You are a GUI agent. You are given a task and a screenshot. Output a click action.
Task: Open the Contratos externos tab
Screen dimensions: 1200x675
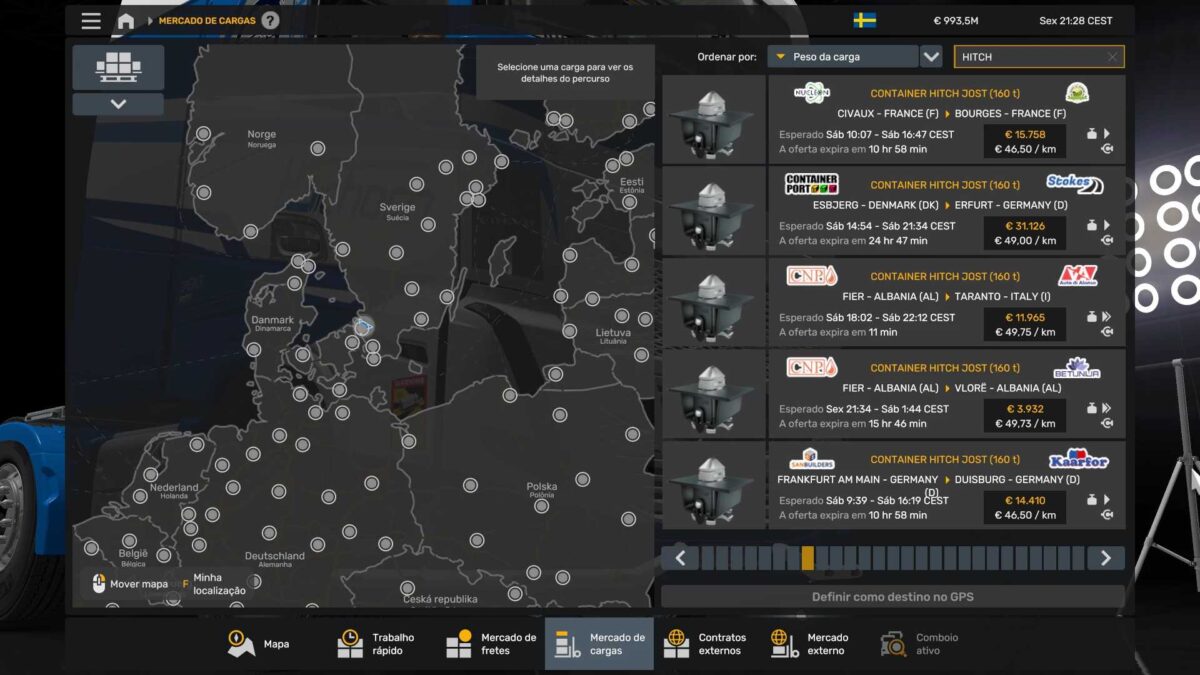[706, 644]
